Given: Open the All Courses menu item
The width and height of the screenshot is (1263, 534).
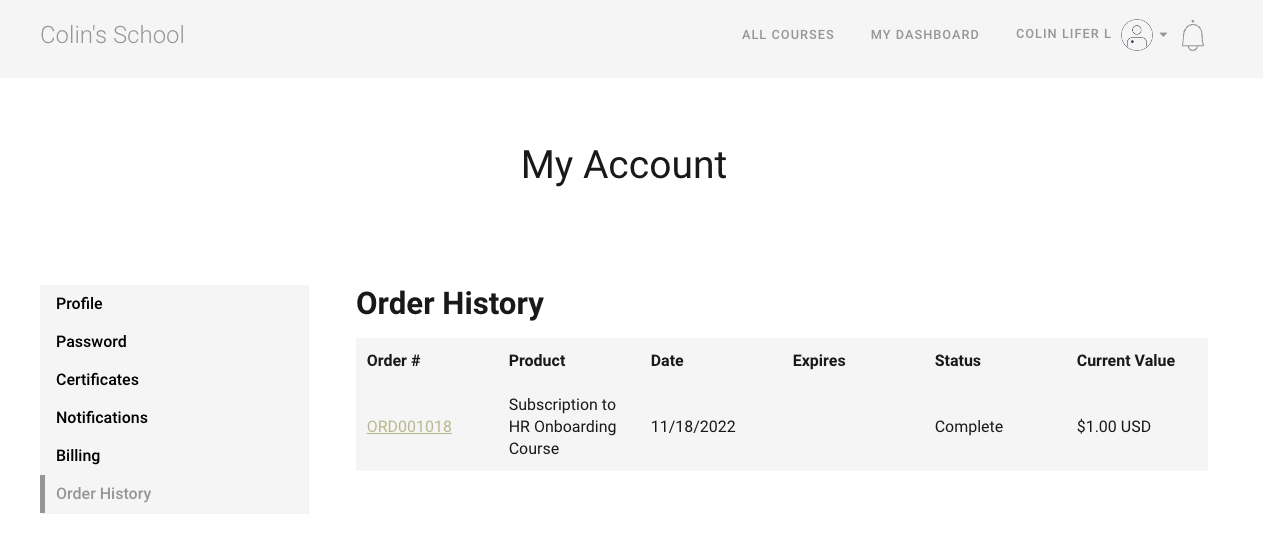Looking at the screenshot, I should click(x=787, y=35).
